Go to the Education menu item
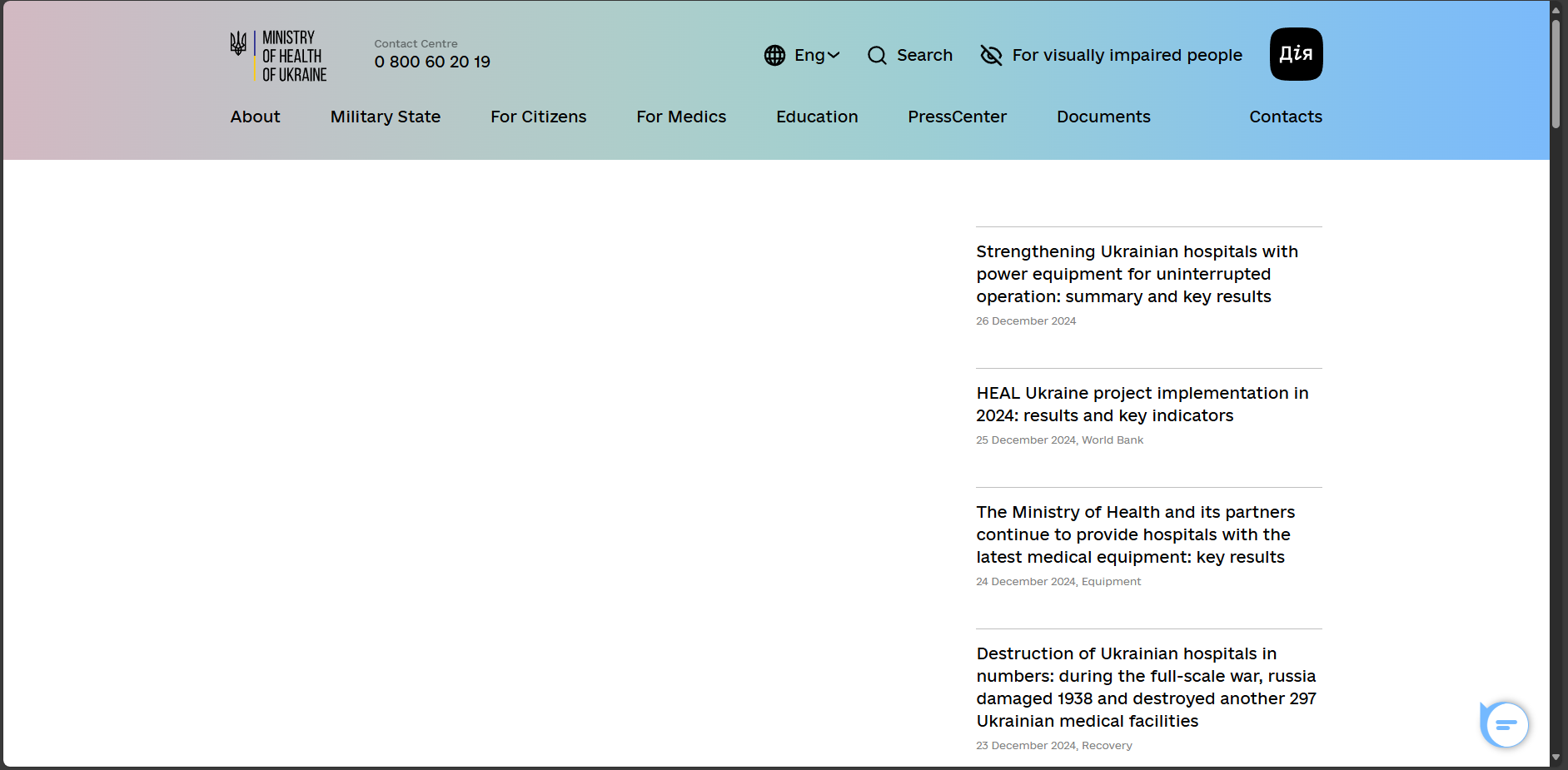 pos(816,117)
